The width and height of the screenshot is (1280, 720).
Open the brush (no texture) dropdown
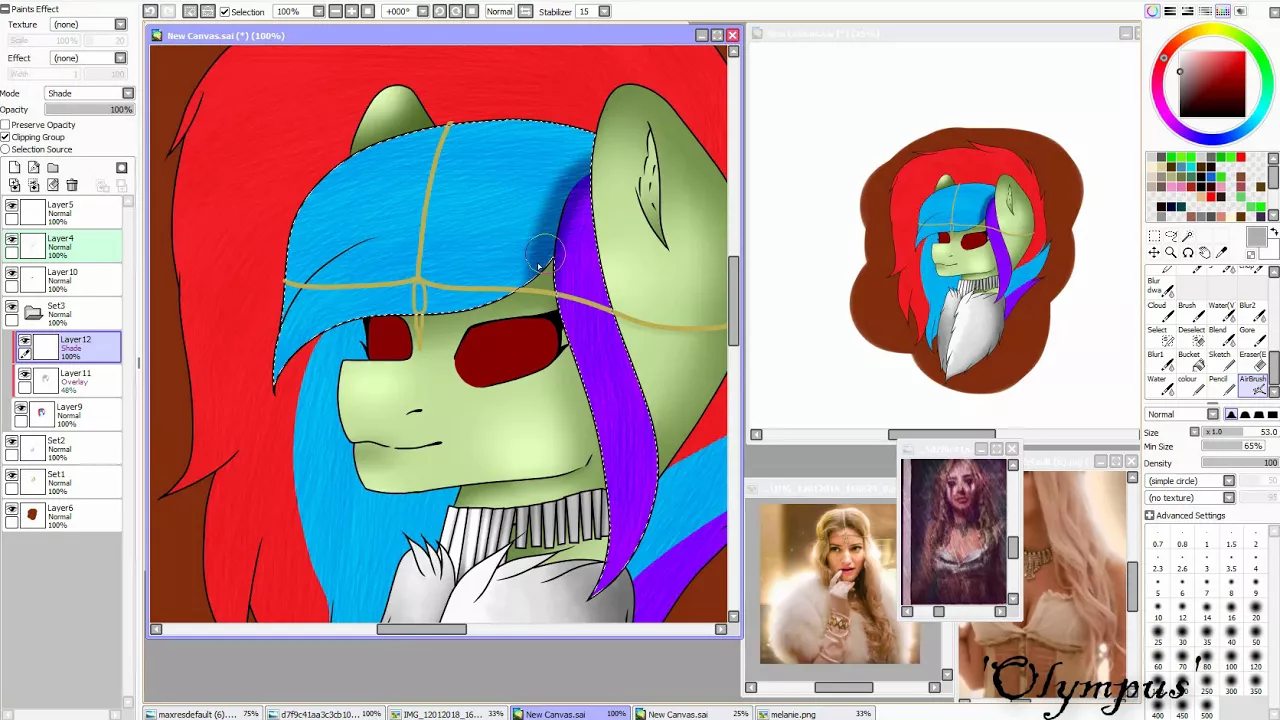pos(1190,498)
